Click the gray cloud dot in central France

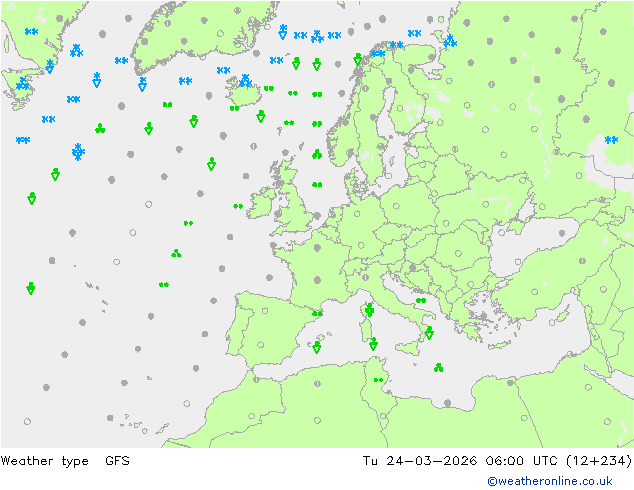317,280
